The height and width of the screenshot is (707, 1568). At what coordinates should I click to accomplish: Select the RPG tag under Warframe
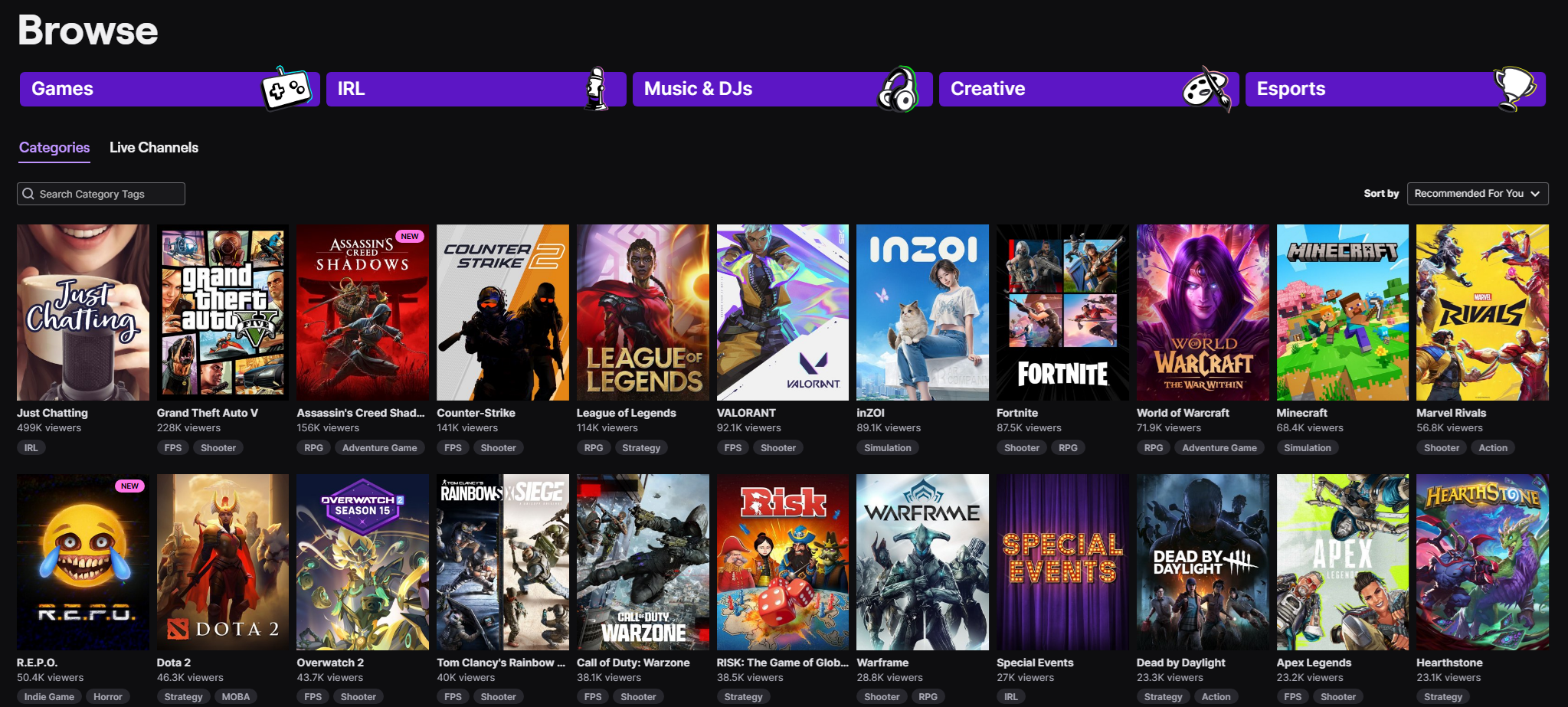tap(928, 697)
